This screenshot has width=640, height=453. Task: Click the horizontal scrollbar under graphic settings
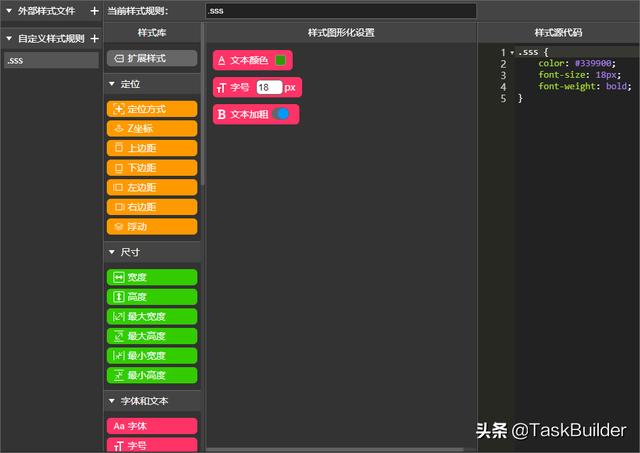[x=335, y=449]
